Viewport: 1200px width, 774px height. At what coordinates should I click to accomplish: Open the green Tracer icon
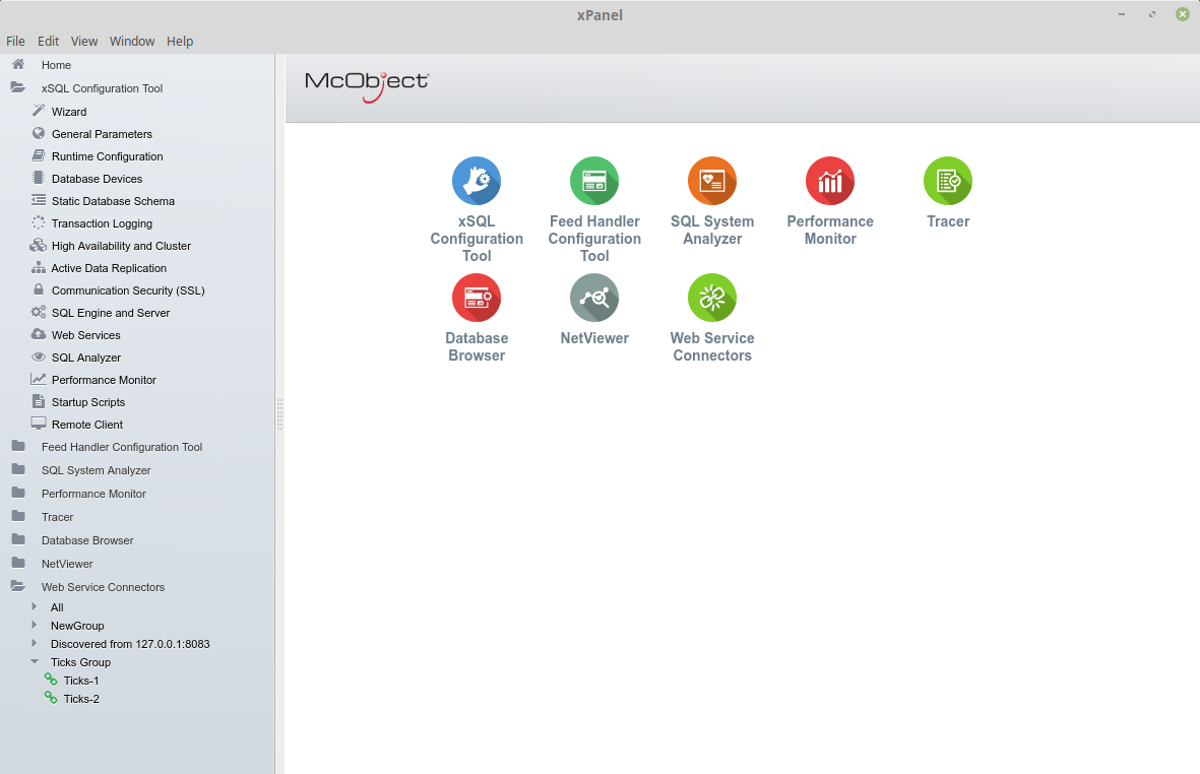tap(947, 181)
